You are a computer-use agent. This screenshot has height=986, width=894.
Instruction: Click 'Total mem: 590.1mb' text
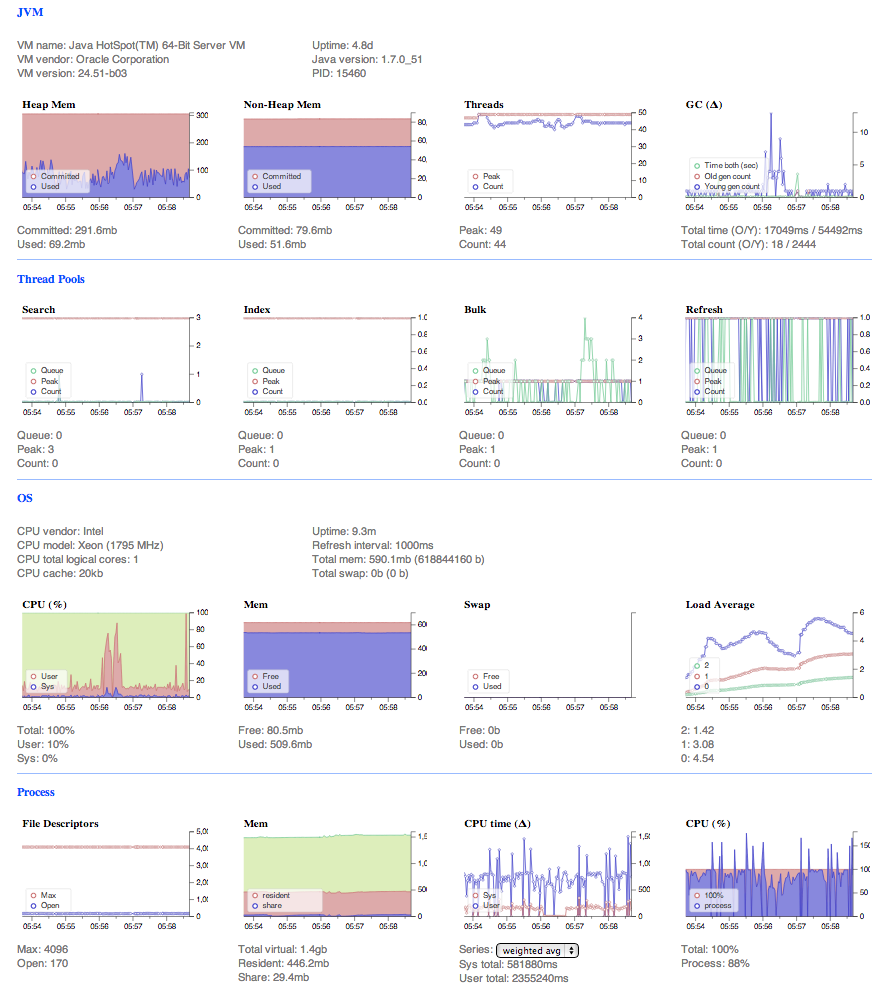click(361, 559)
